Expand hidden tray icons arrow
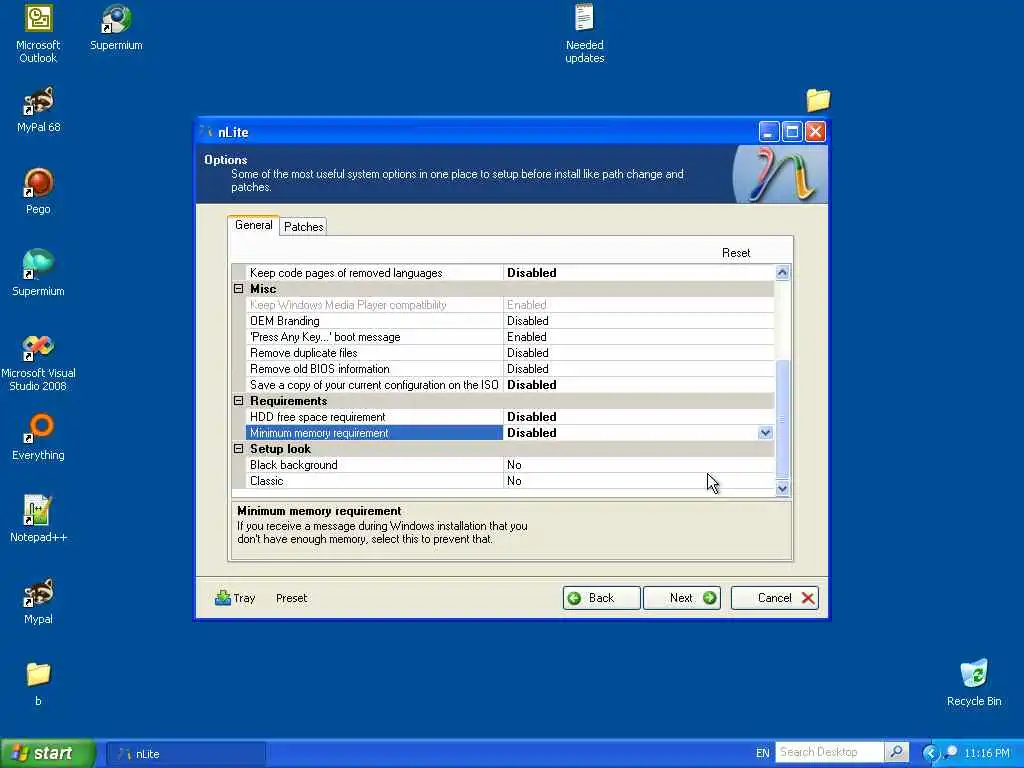The image size is (1024, 768). pyautogui.click(x=931, y=753)
